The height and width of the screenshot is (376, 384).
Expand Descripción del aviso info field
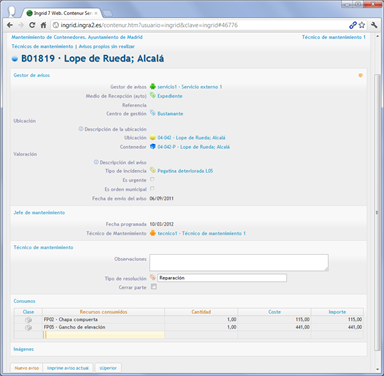click(96, 162)
